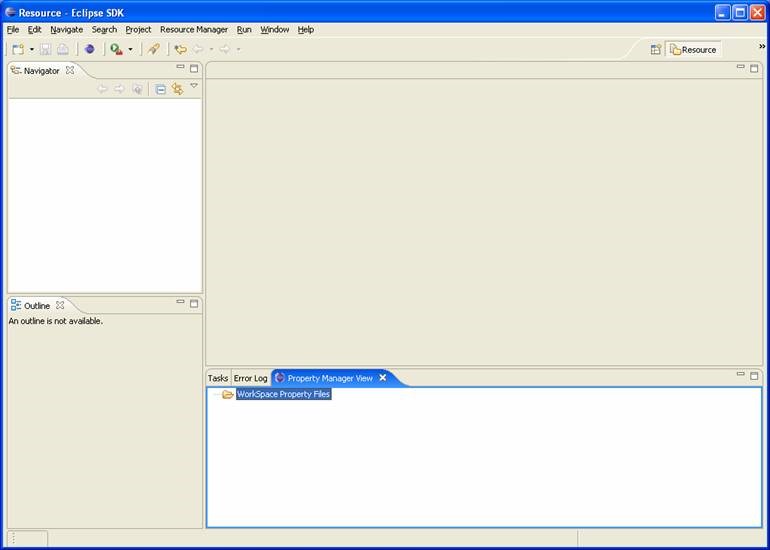The image size is (770, 550).
Task: Click Navigator Up one level icon
Action: click(138, 89)
